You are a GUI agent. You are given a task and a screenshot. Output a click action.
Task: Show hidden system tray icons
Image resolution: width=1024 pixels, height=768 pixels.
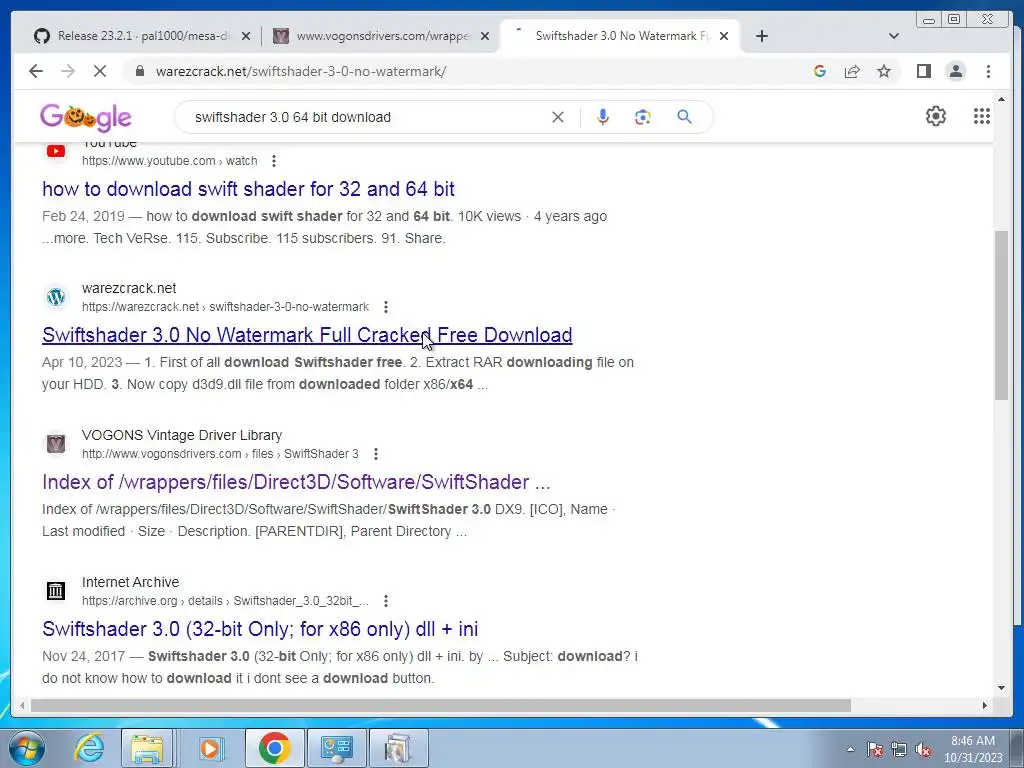tap(850, 750)
